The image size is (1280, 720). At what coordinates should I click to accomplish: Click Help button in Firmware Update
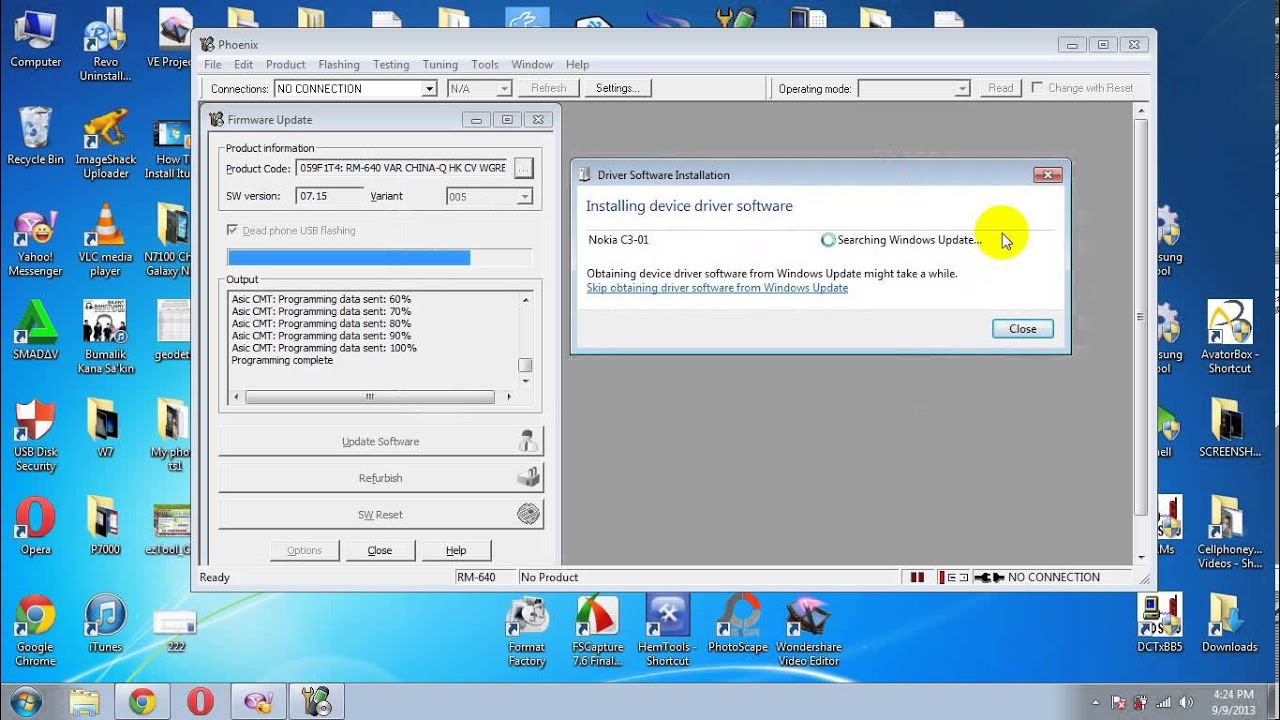[x=456, y=550]
